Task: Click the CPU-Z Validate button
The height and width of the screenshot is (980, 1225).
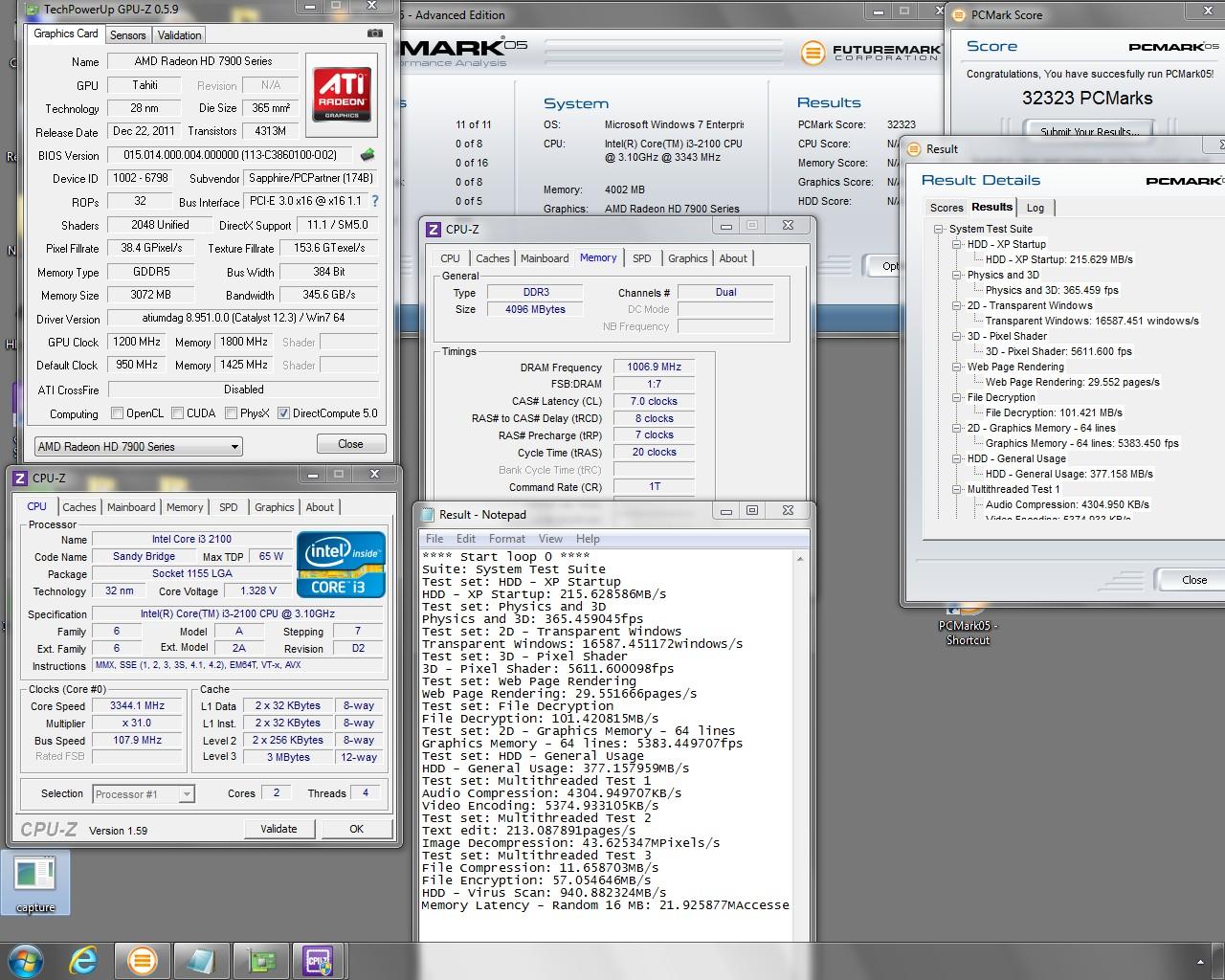Action: [x=278, y=829]
